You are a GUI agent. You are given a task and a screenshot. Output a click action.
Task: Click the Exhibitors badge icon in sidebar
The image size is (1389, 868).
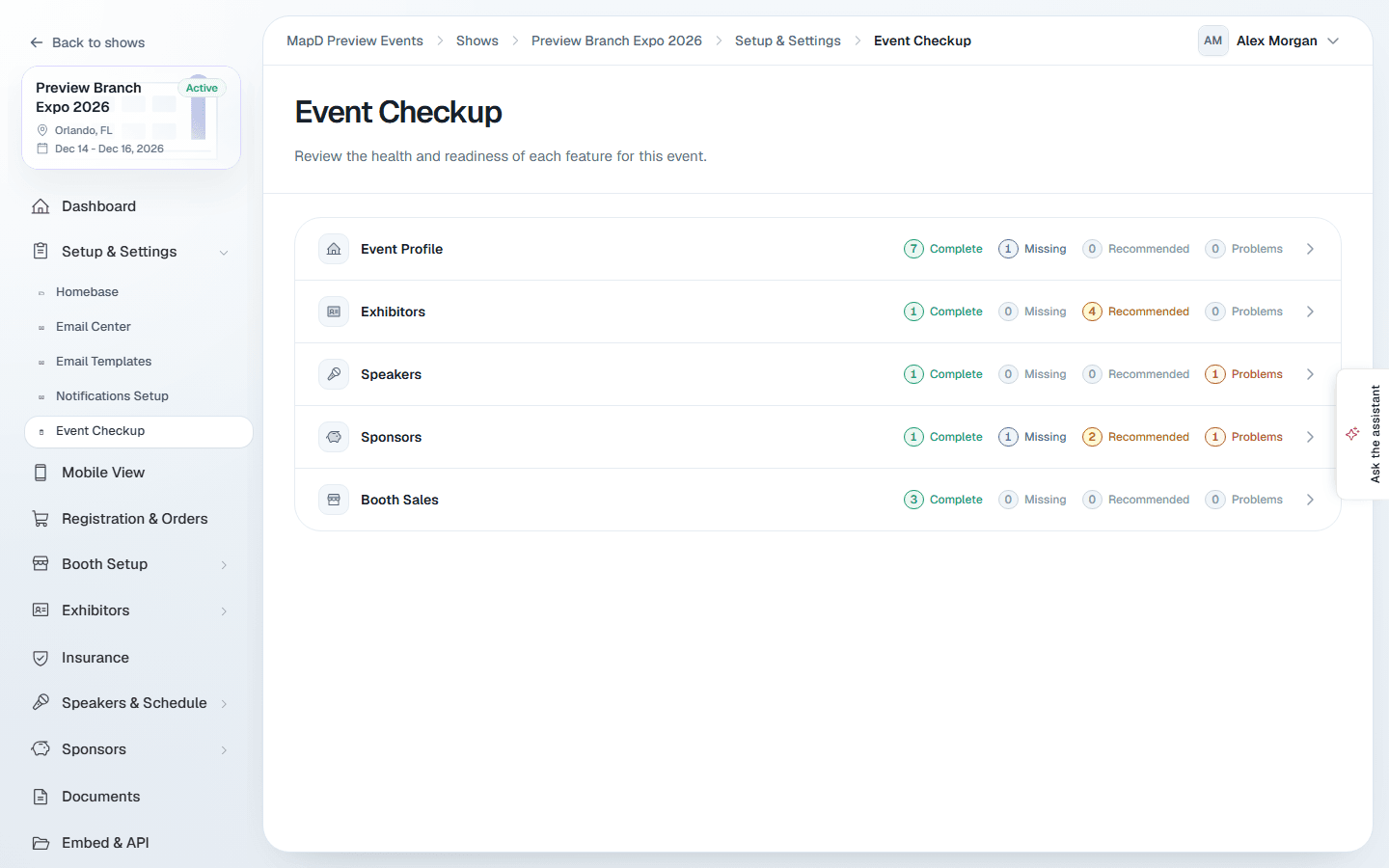pyautogui.click(x=41, y=610)
